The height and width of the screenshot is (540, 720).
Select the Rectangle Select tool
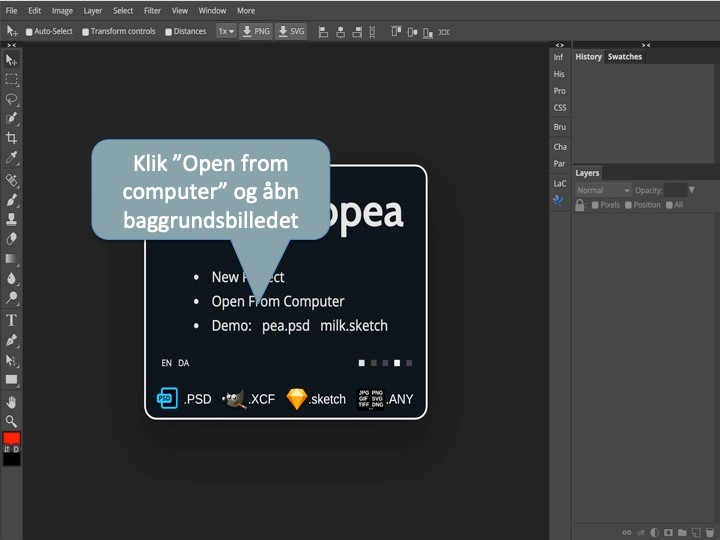tap(11, 79)
